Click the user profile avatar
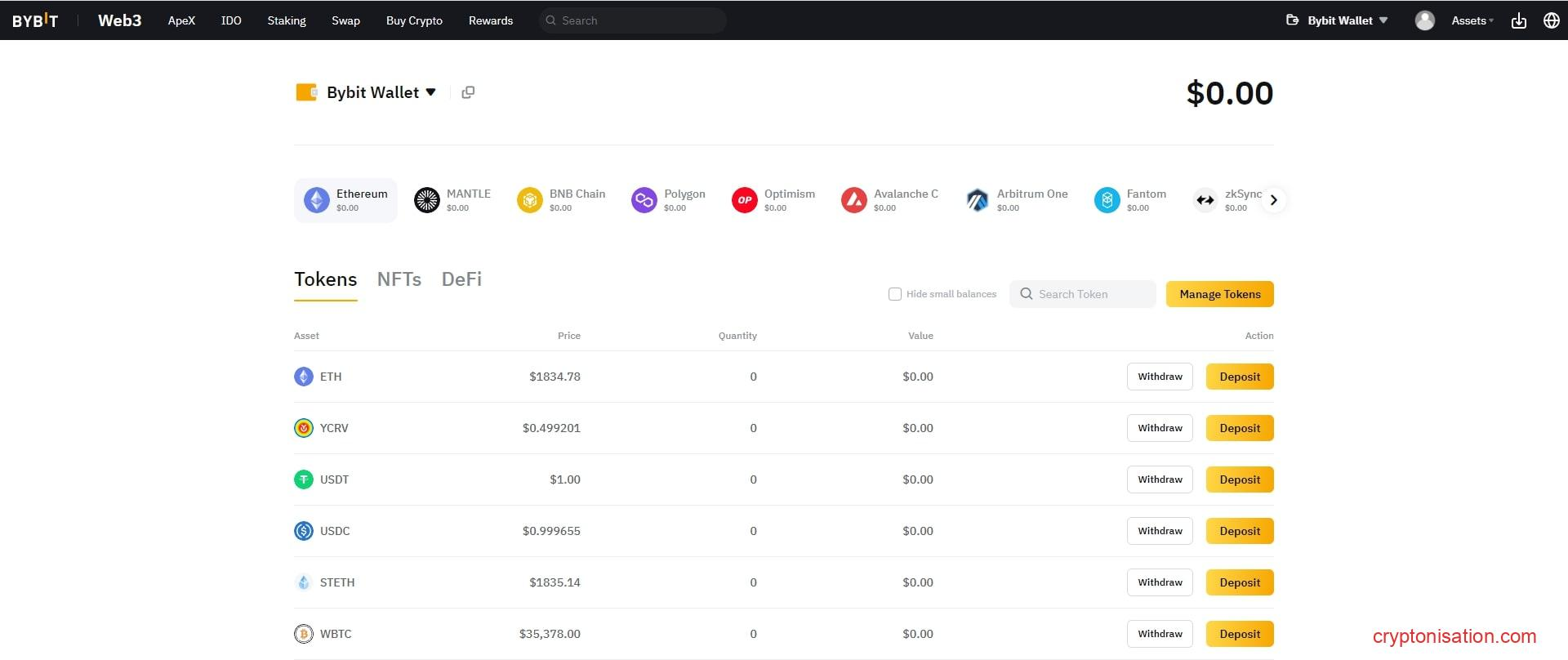Image resolution: width=1568 pixels, height=660 pixels. tap(1424, 20)
